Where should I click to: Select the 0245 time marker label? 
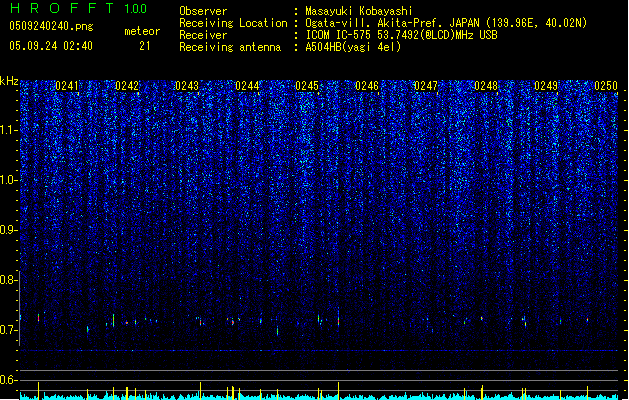[307, 86]
